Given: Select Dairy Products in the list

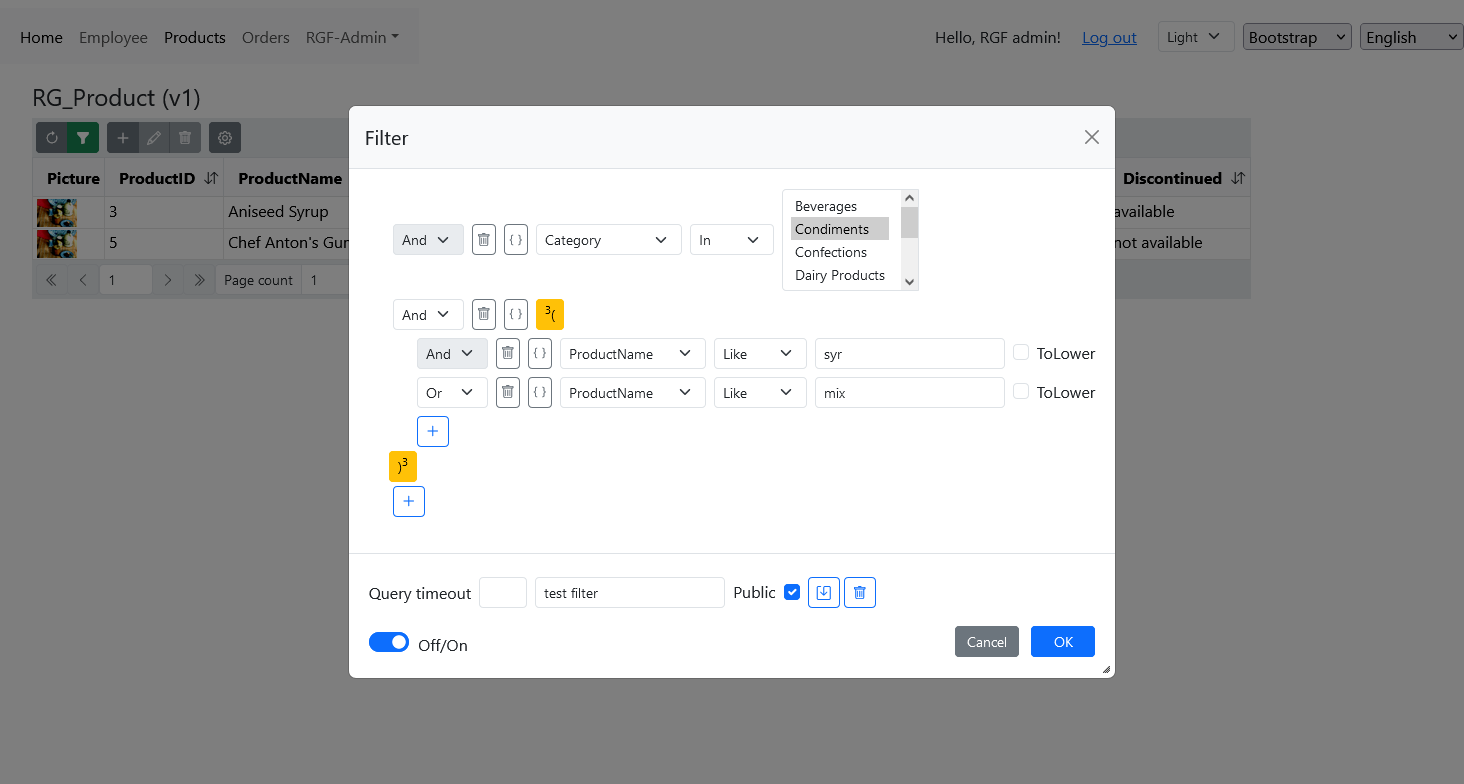Looking at the screenshot, I should point(840,275).
